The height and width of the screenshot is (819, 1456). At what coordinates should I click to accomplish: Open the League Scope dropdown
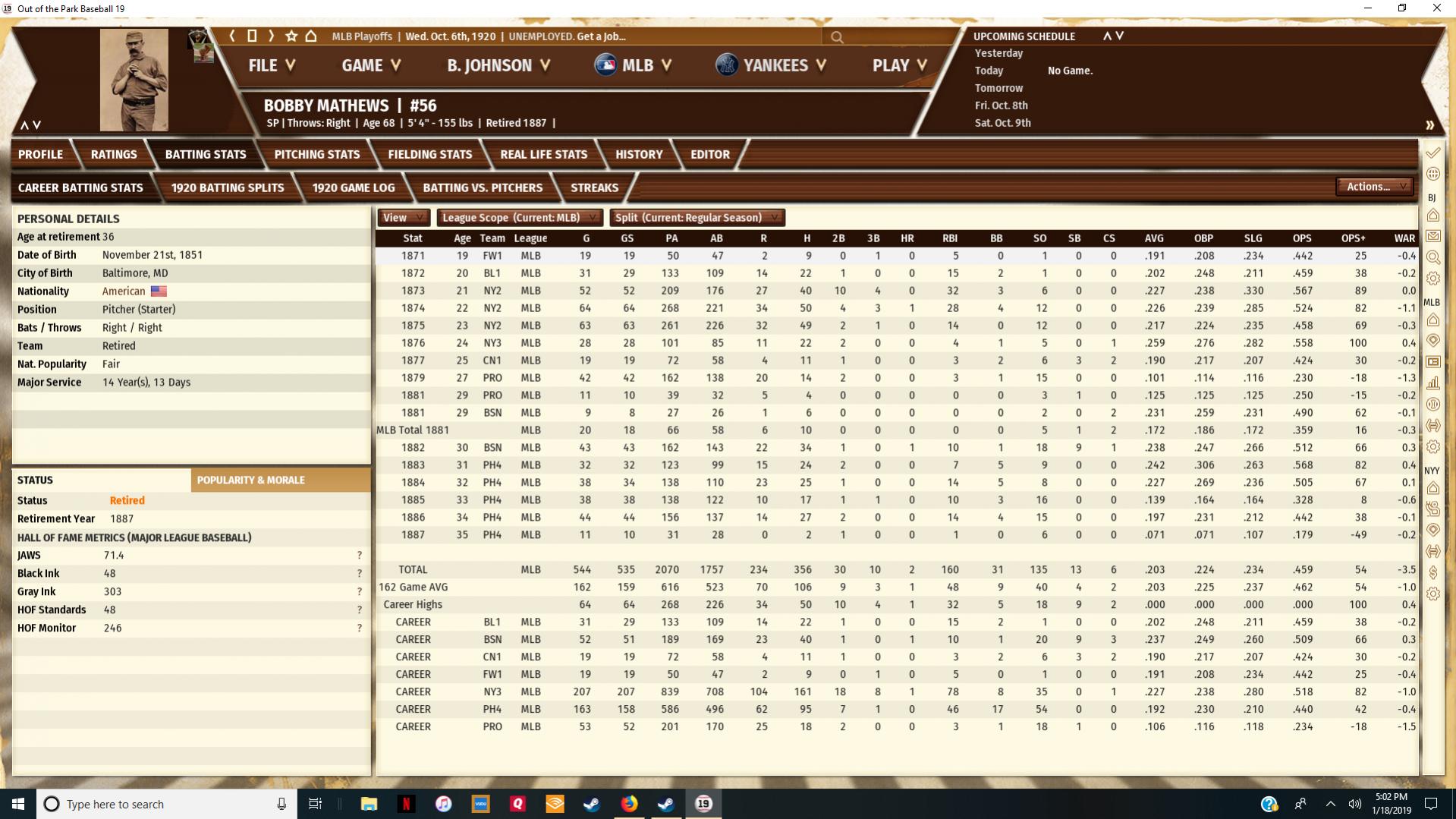[x=520, y=218]
